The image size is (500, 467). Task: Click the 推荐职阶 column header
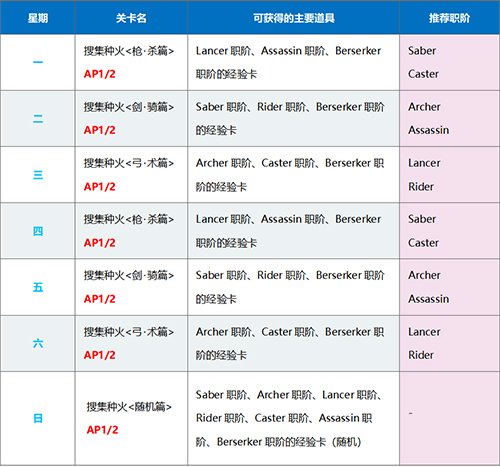click(x=449, y=18)
